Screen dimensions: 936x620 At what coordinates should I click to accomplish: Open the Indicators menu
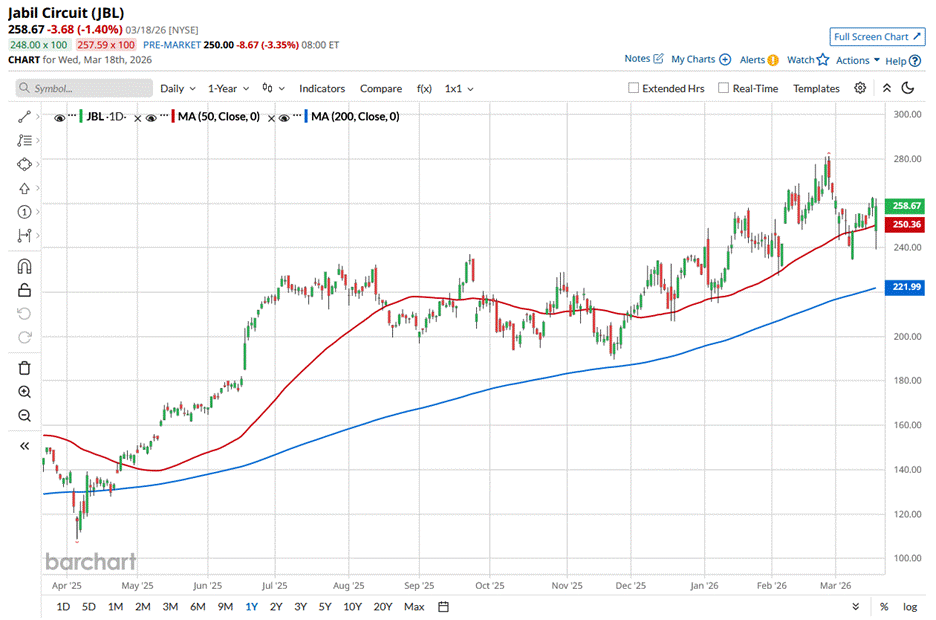point(322,88)
